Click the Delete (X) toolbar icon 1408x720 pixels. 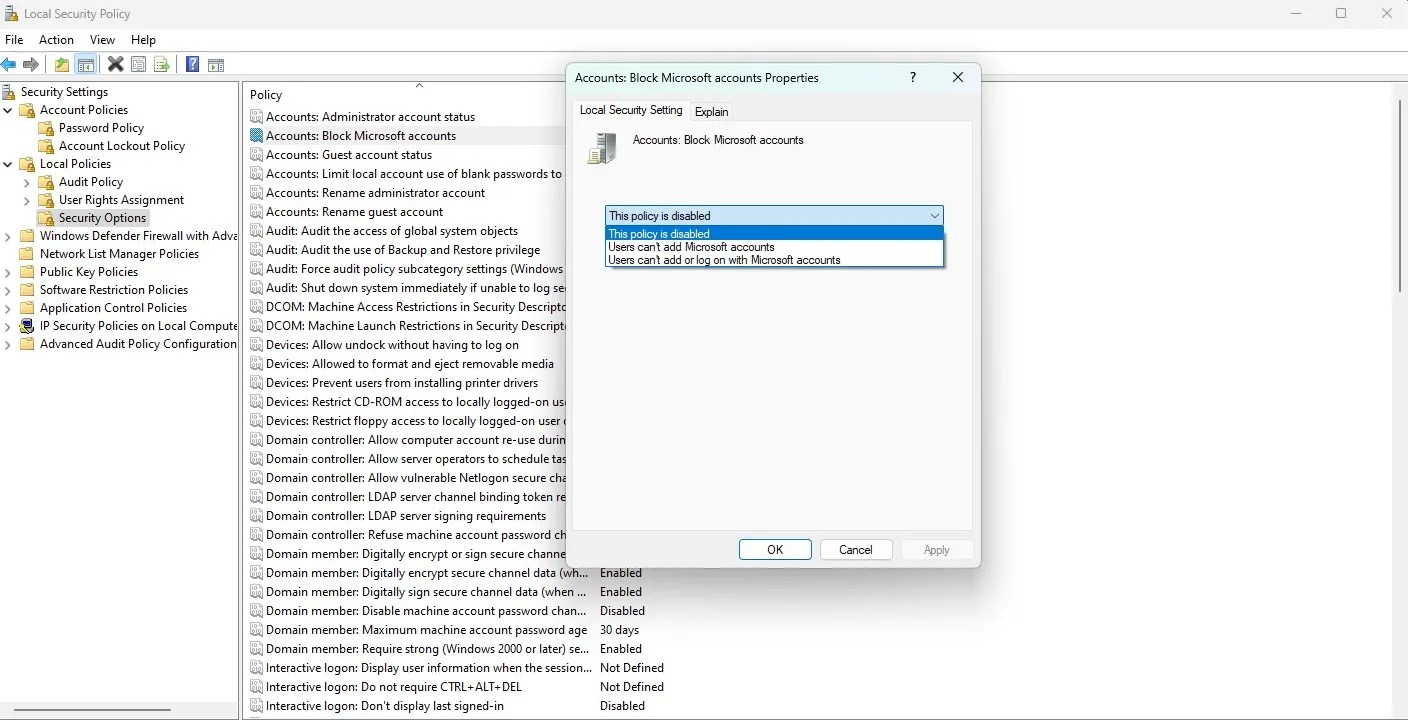[x=115, y=64]
